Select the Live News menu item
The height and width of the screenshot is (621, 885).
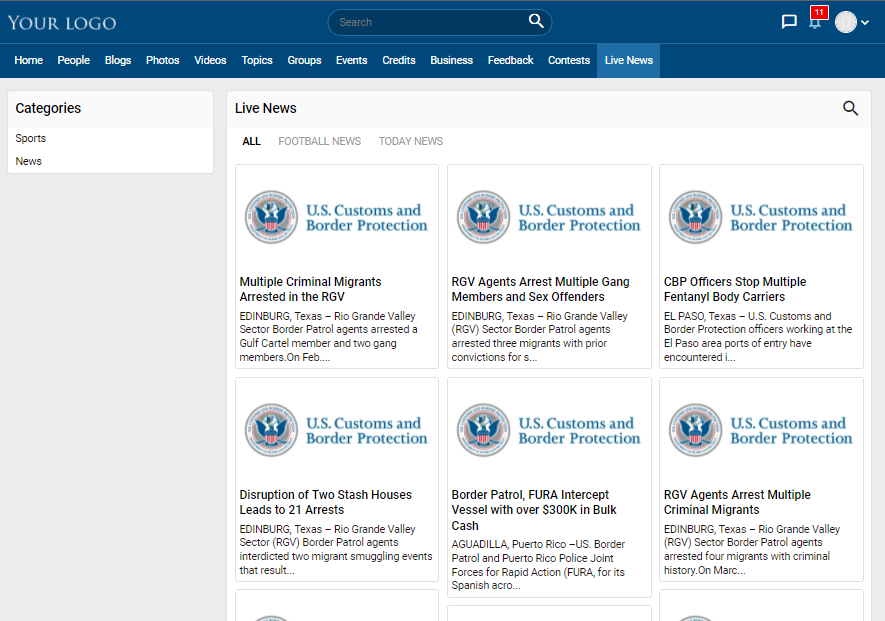(628, 60)
